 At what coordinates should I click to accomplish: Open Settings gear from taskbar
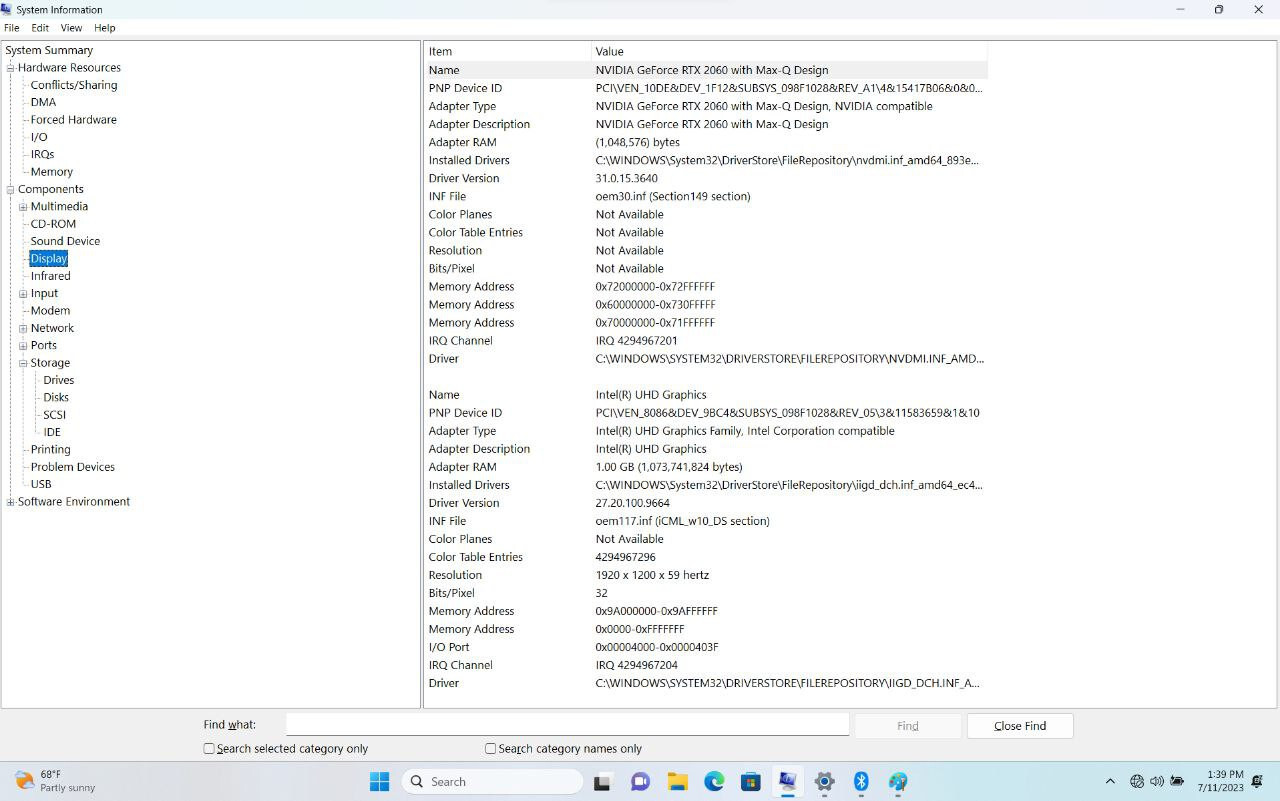point(824,782)
